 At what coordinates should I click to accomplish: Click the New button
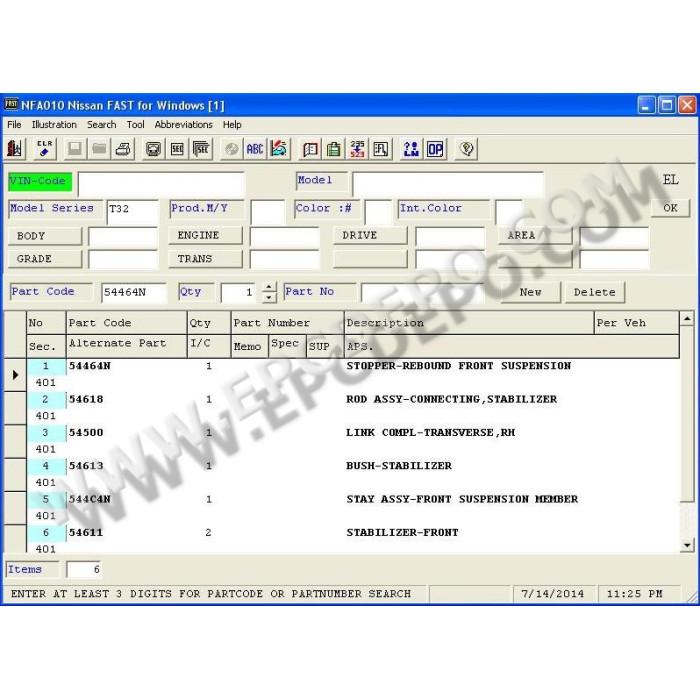[x=530, y=292]
